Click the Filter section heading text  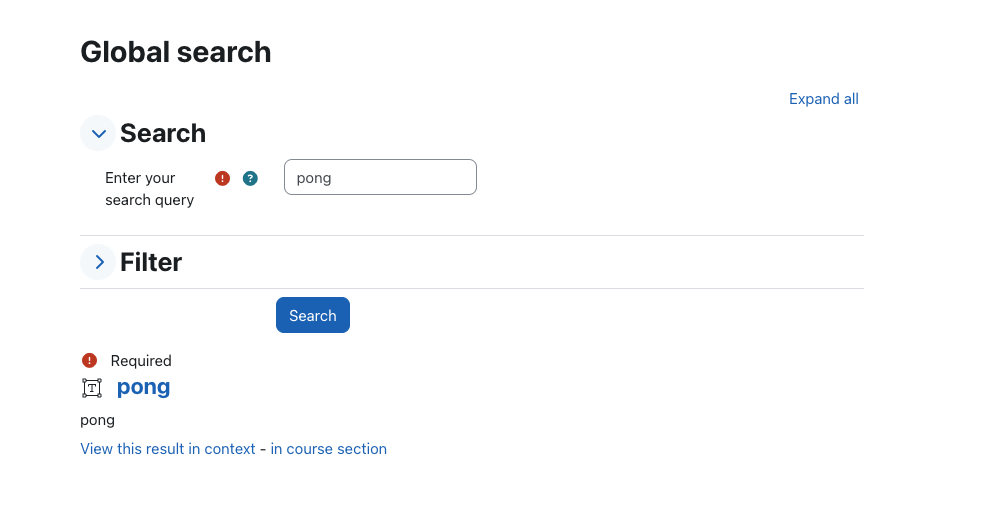151,262
